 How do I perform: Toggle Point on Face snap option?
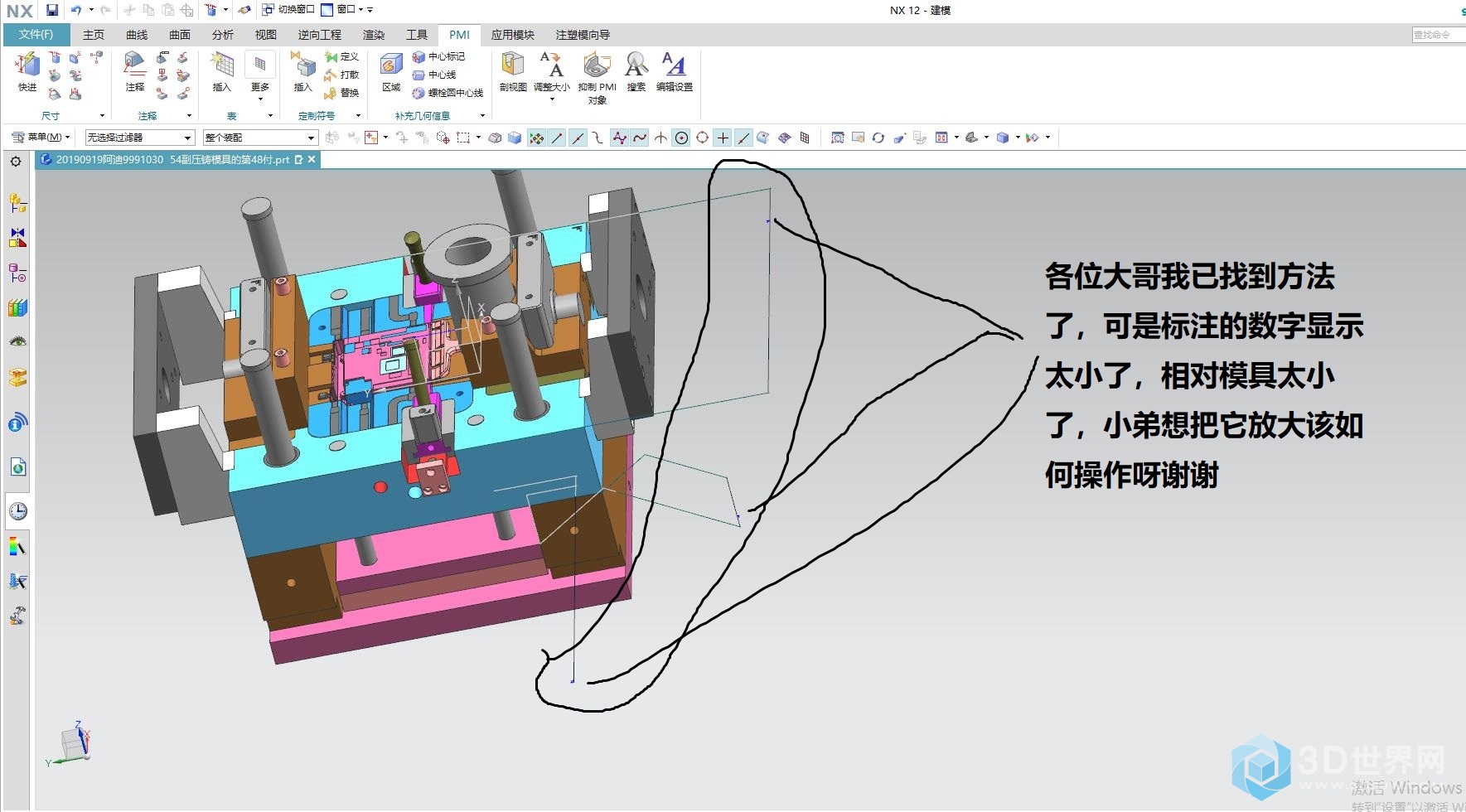[x=763, y=138]
